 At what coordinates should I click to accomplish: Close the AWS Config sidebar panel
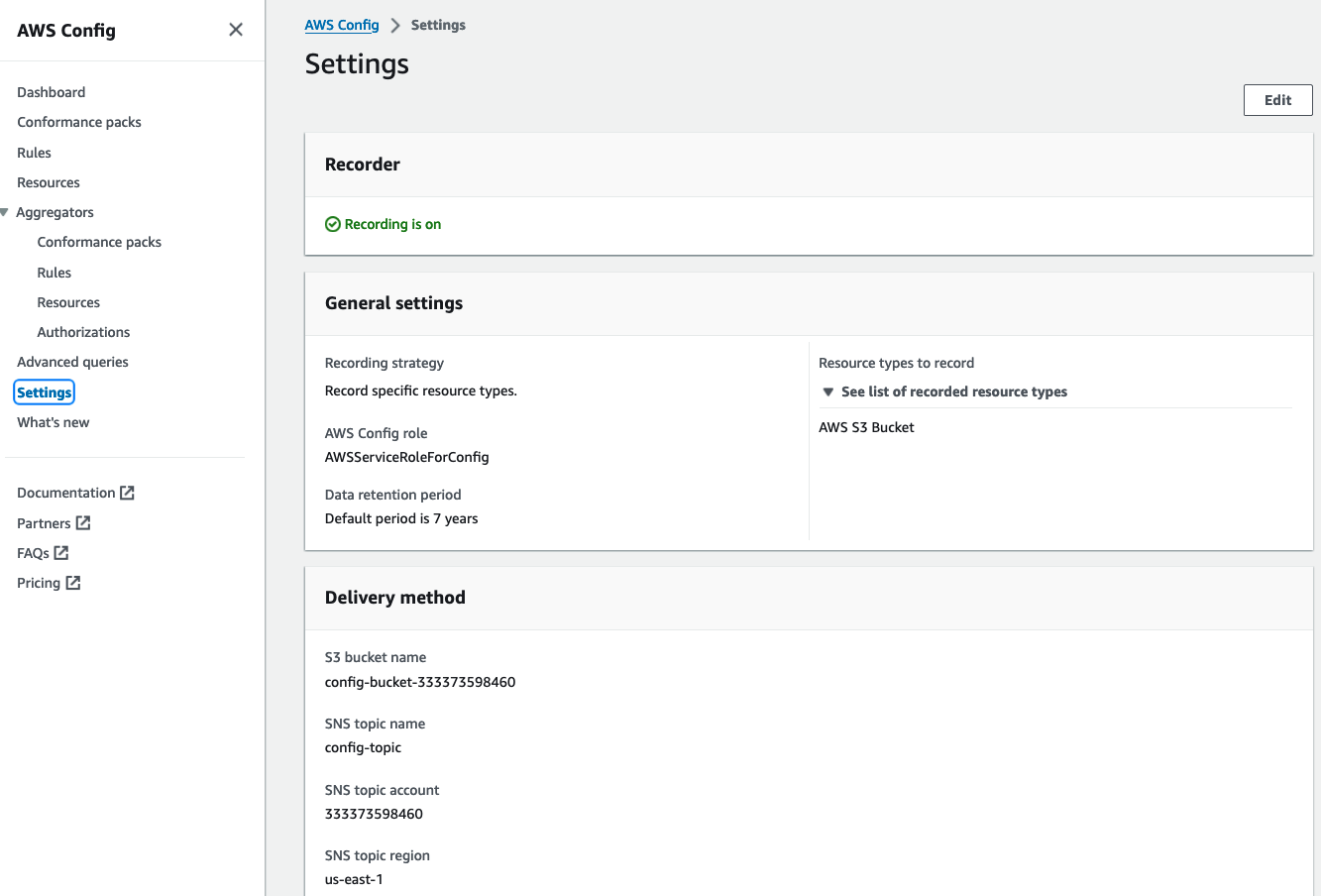click(236, 30)
